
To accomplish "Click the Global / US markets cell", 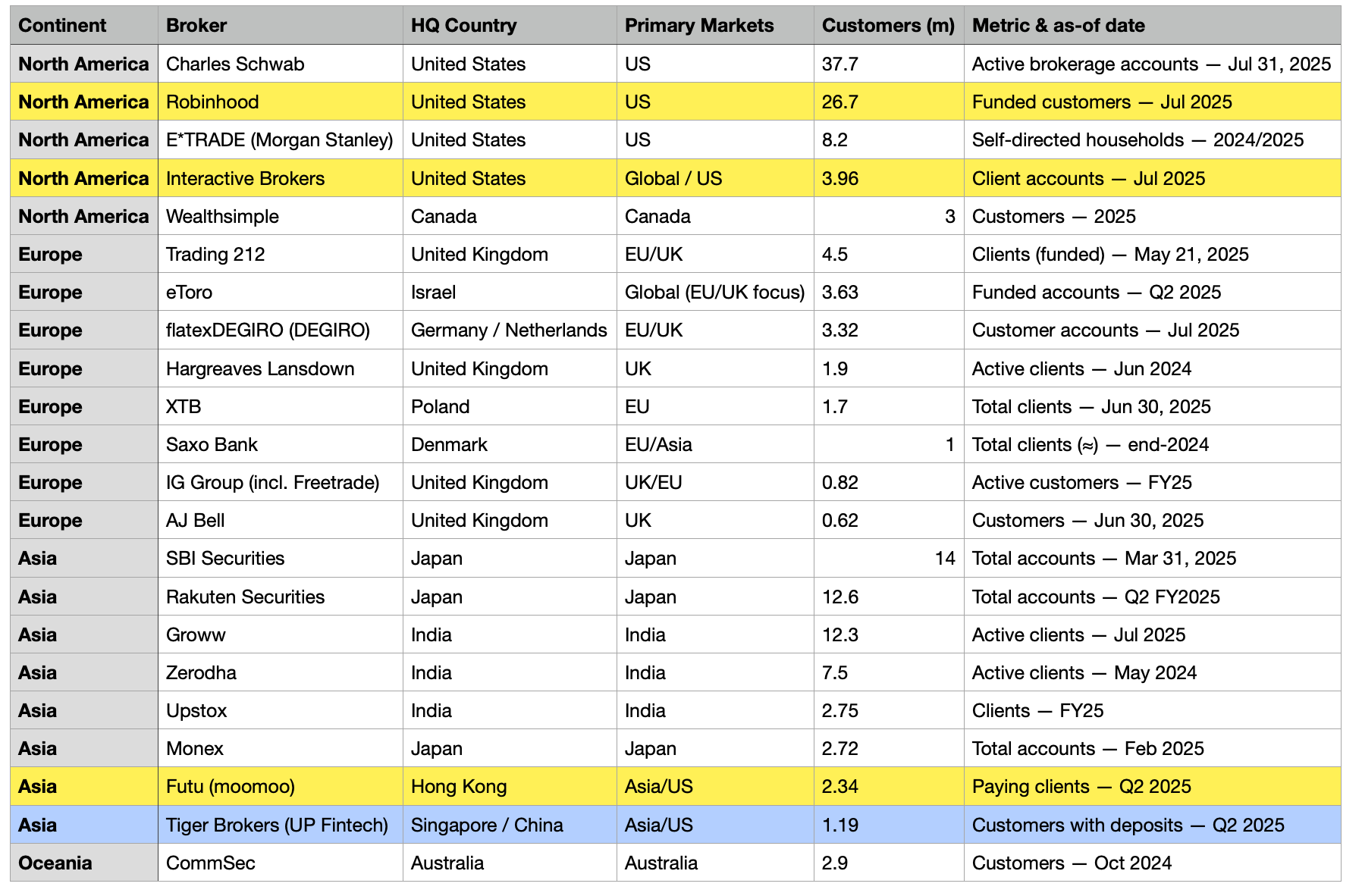I will click(x=715, y=178).
